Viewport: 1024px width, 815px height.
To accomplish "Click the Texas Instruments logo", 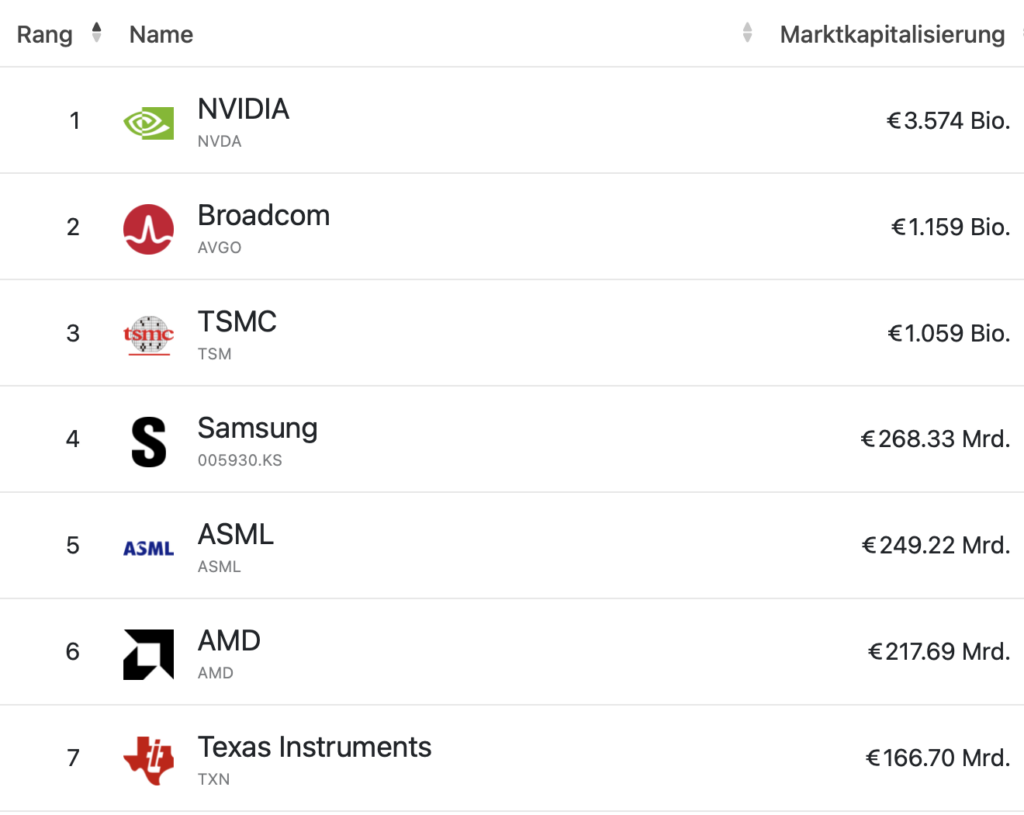I will [x=148, y=760].
